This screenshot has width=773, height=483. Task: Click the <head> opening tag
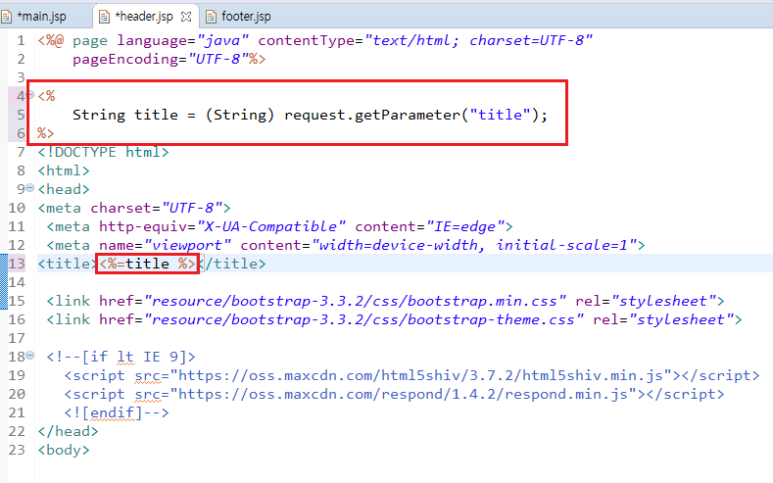click(64, 189)
